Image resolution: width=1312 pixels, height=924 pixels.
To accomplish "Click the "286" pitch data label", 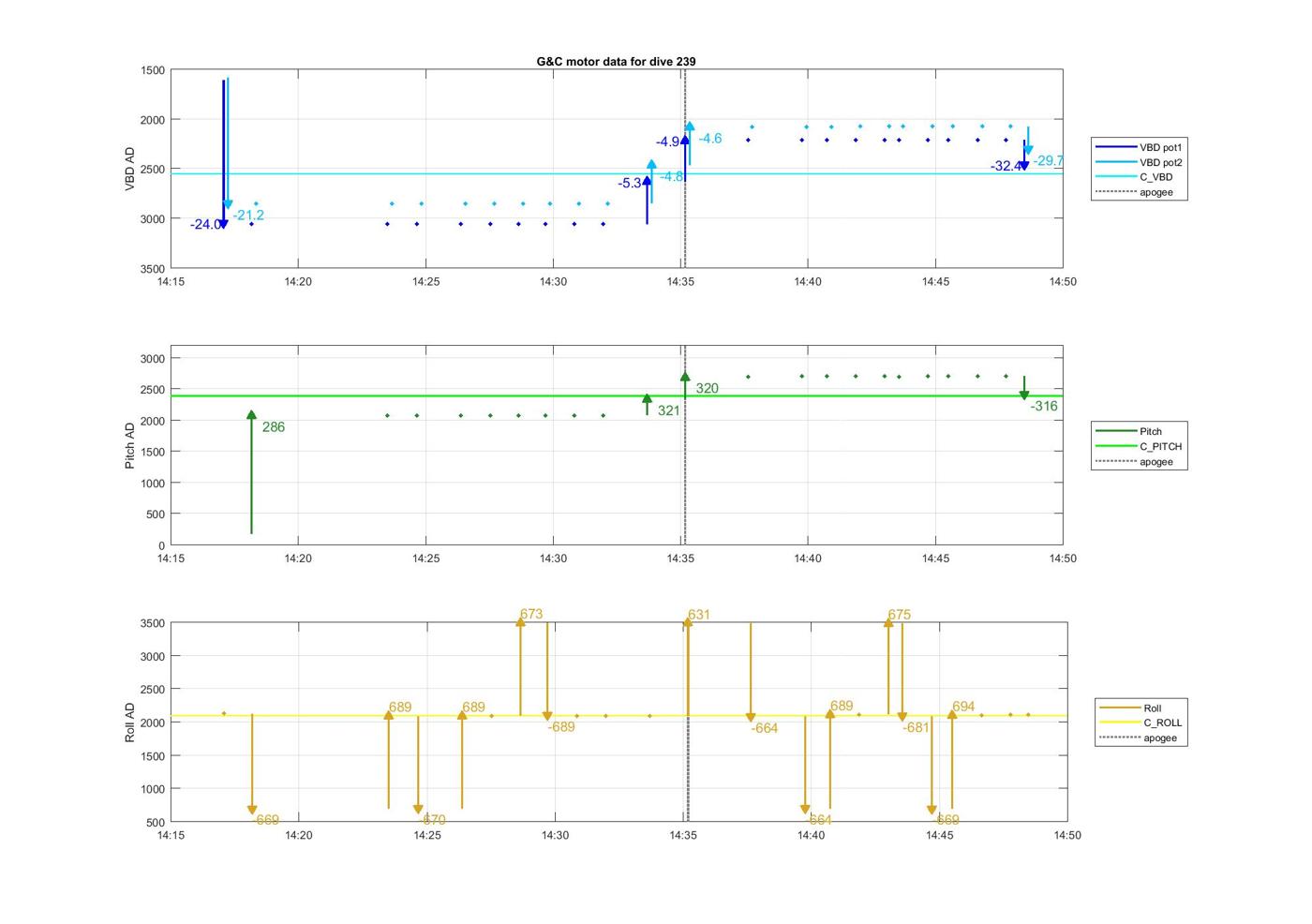I will [x=274, y=426].
